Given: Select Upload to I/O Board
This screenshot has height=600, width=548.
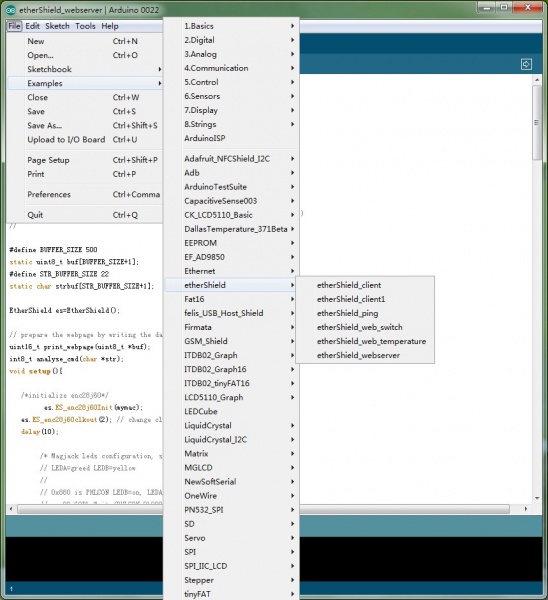Looking at the screenshot, I should pyautogui.click(x=85, y=140).
